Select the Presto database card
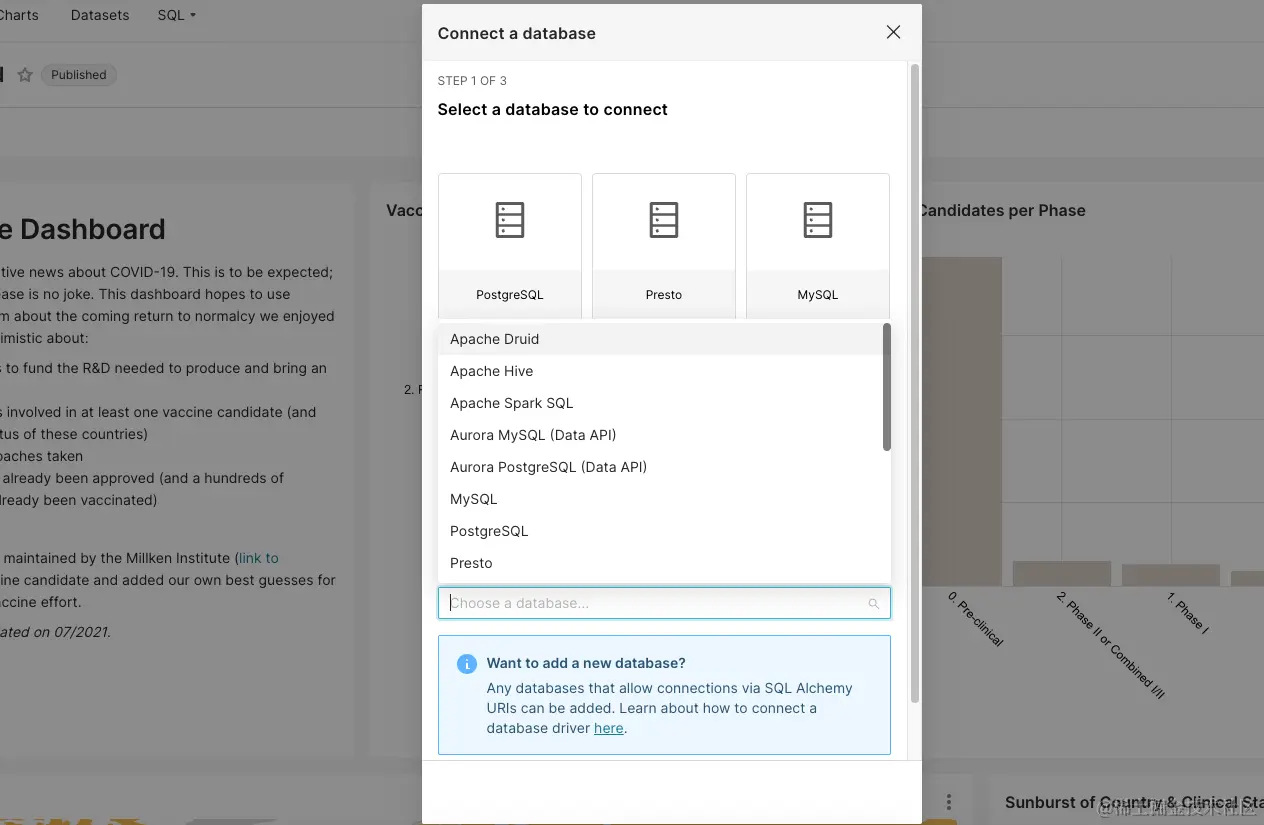 click(x=664, y=246)
